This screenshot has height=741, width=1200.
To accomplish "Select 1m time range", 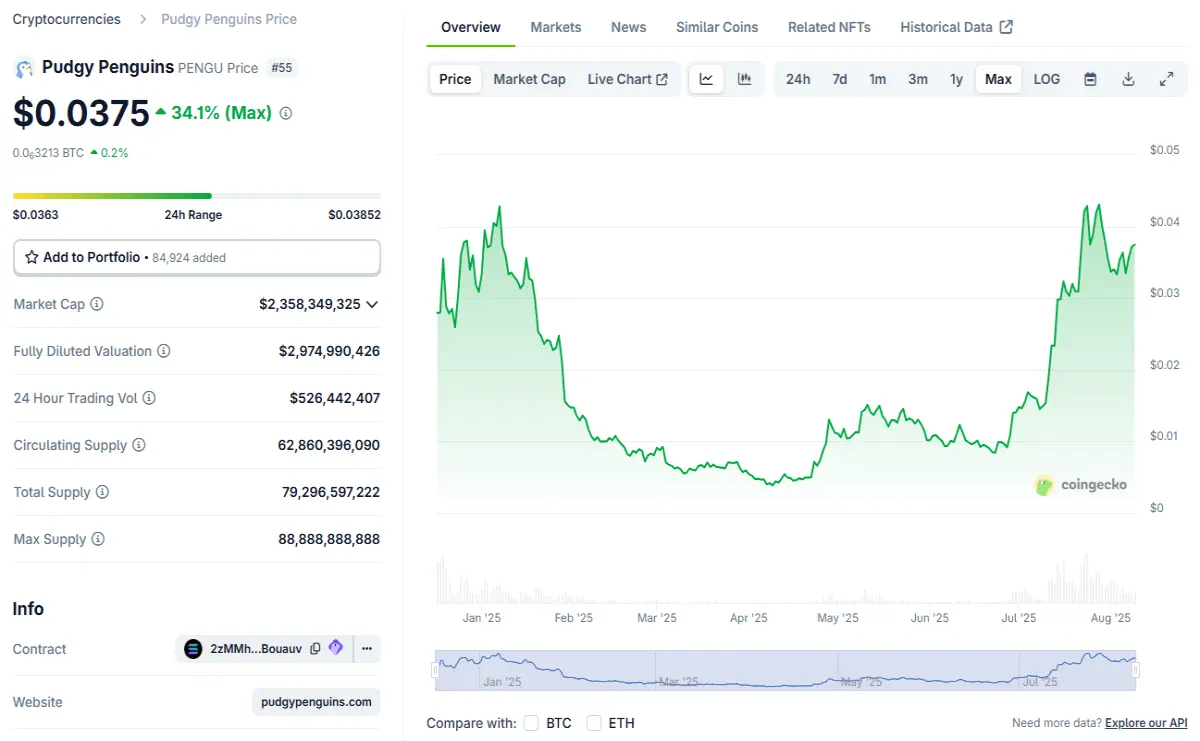I will (877, 79).
